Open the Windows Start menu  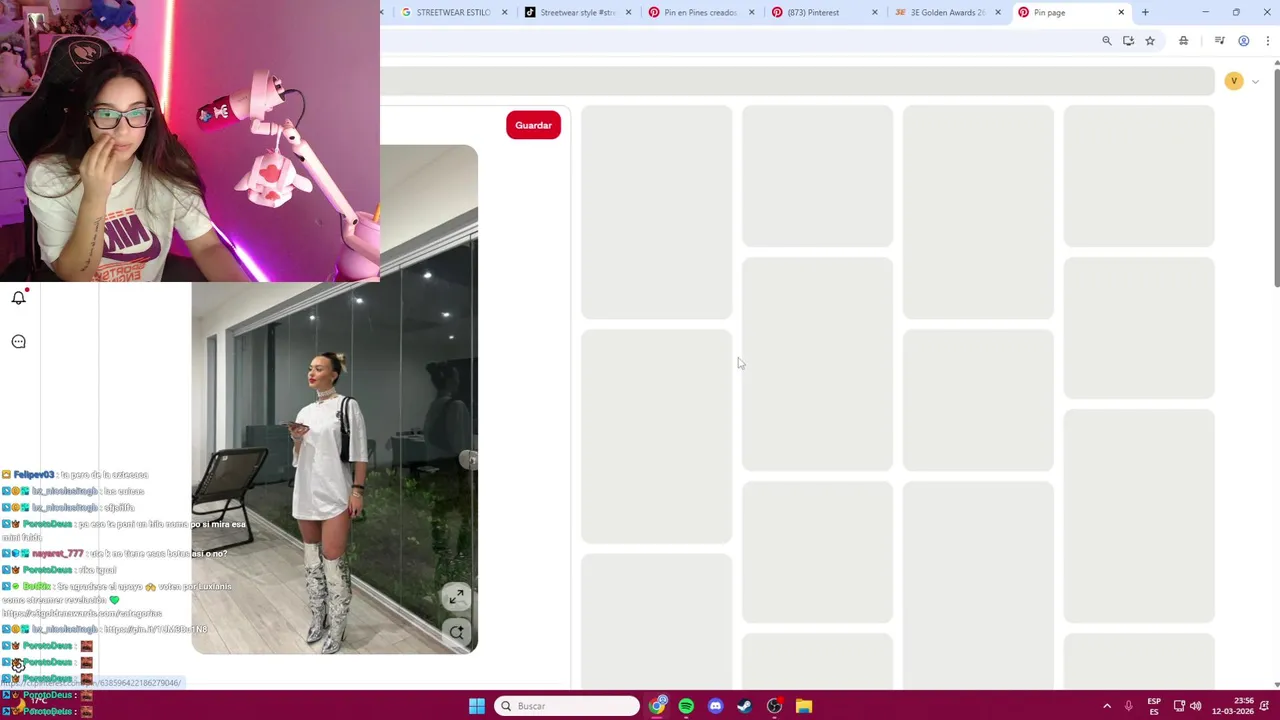477,706
